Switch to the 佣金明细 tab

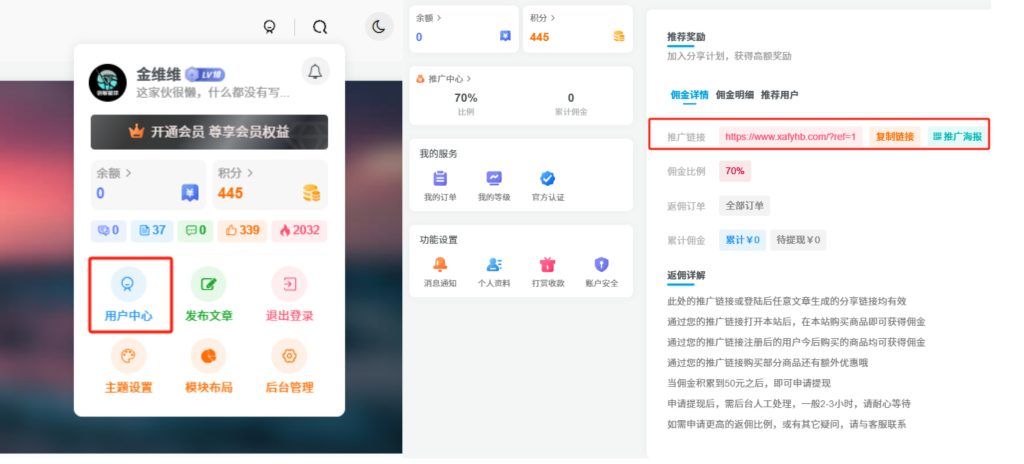pos(735,95)
